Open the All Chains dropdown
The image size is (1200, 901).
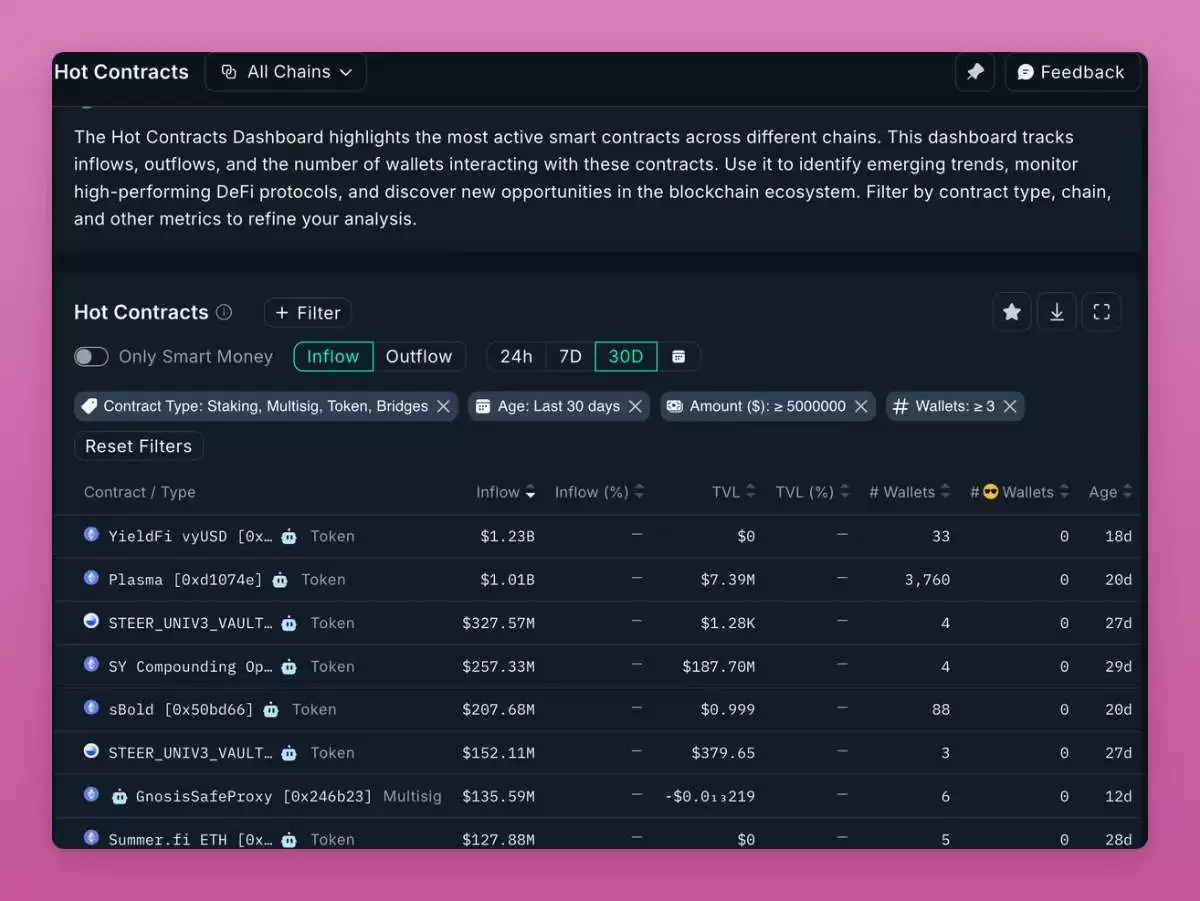(x=286, y=72)
